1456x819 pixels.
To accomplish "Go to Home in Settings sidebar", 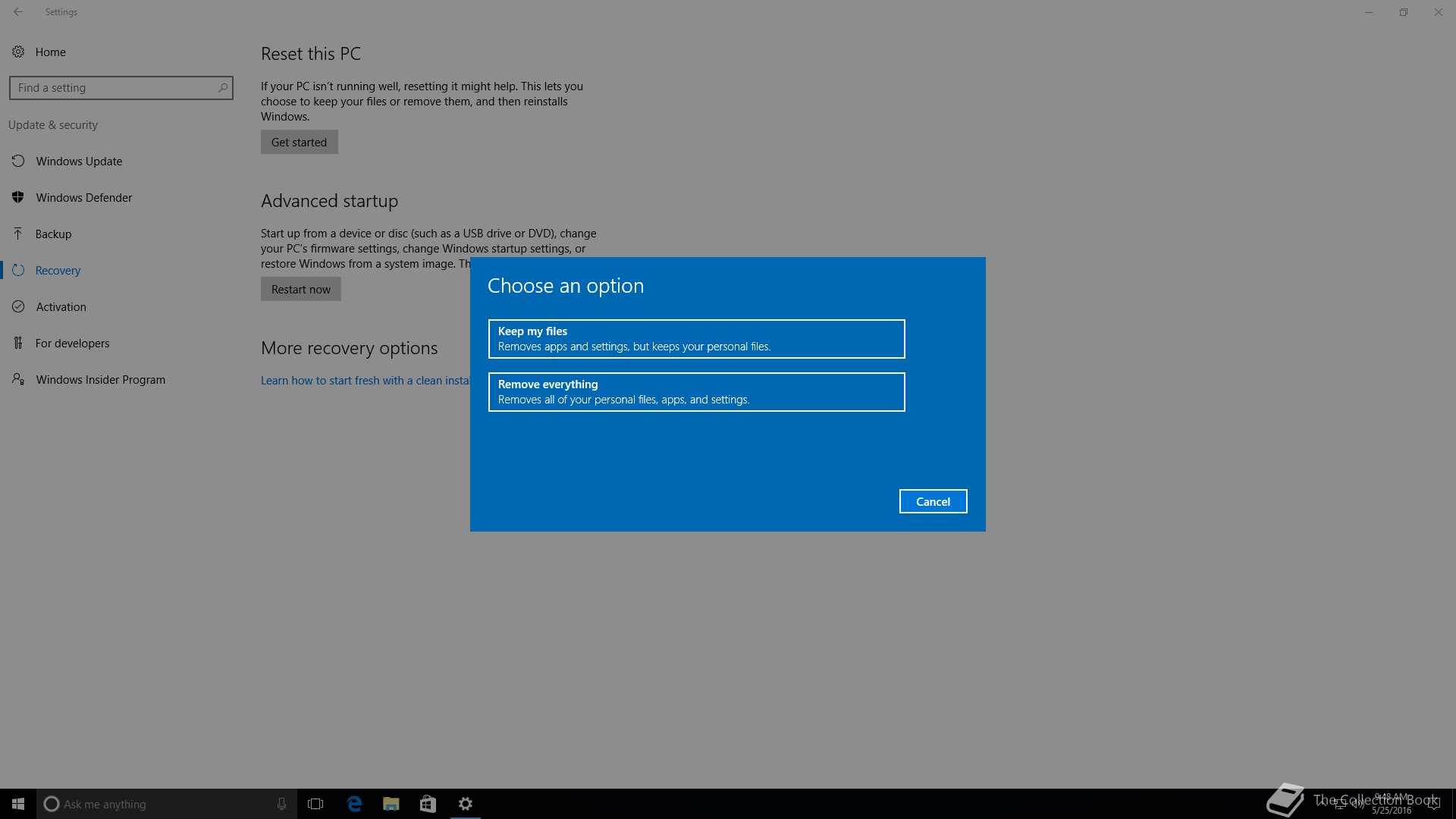I will click(x=50, y=52).
